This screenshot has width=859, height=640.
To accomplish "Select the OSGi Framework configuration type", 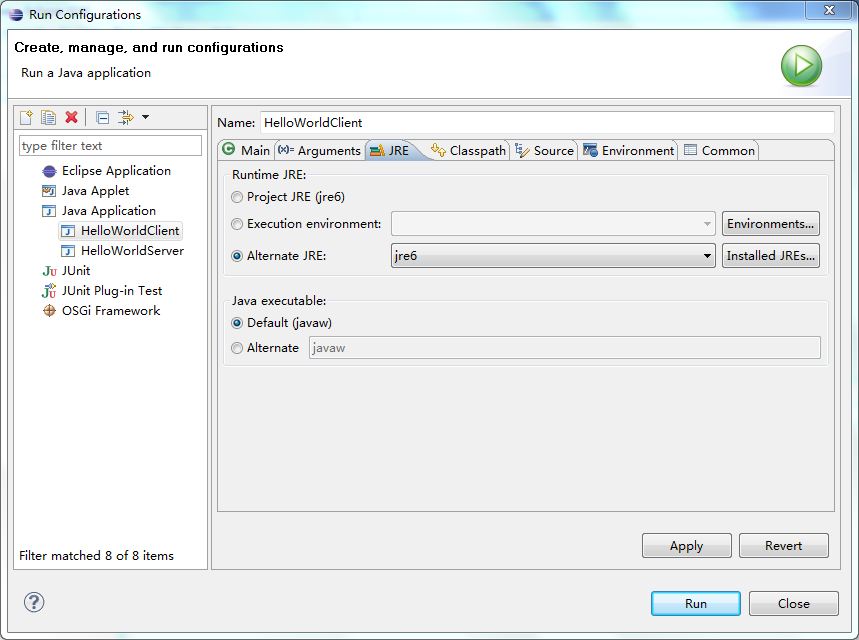I will pyautogui.click(x=110, y=311).
